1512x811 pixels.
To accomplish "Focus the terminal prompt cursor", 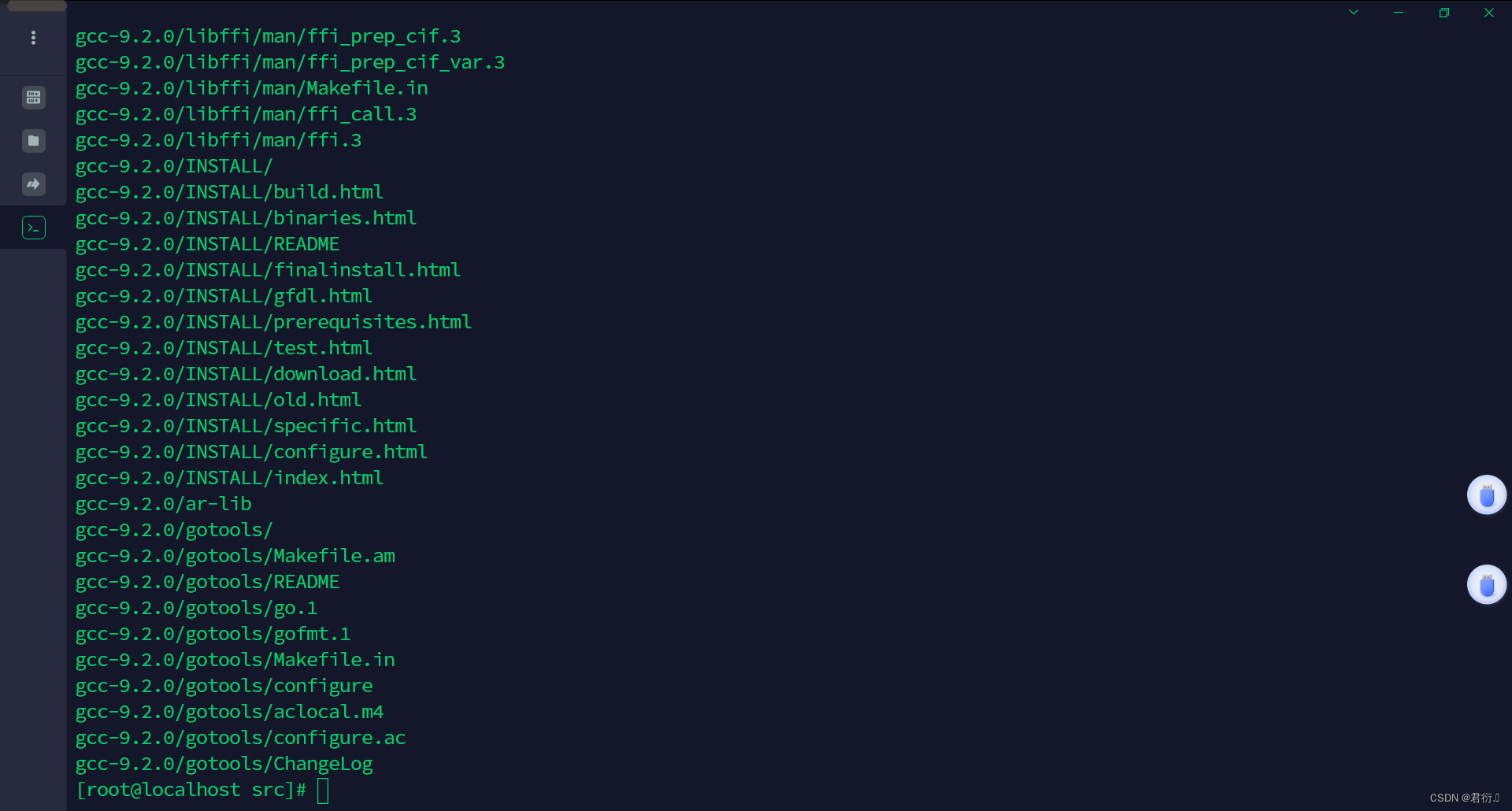I will pos(323,791).
